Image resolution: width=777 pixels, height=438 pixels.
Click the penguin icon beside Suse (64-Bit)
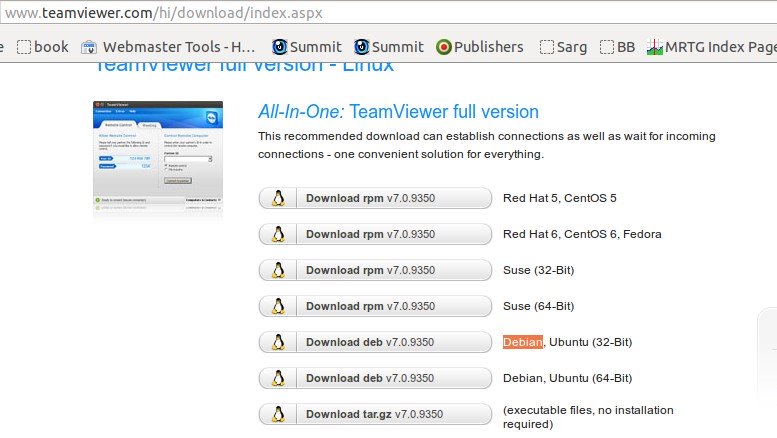click(x=278, y=306)
